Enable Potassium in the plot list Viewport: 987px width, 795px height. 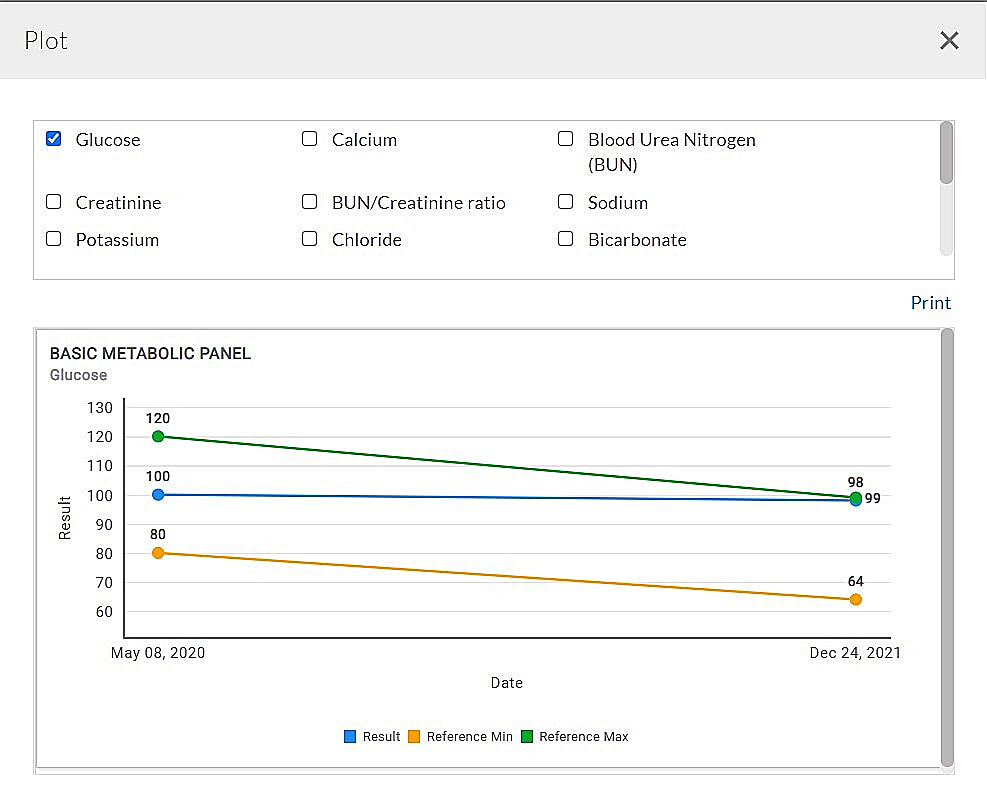coord(54,239)
